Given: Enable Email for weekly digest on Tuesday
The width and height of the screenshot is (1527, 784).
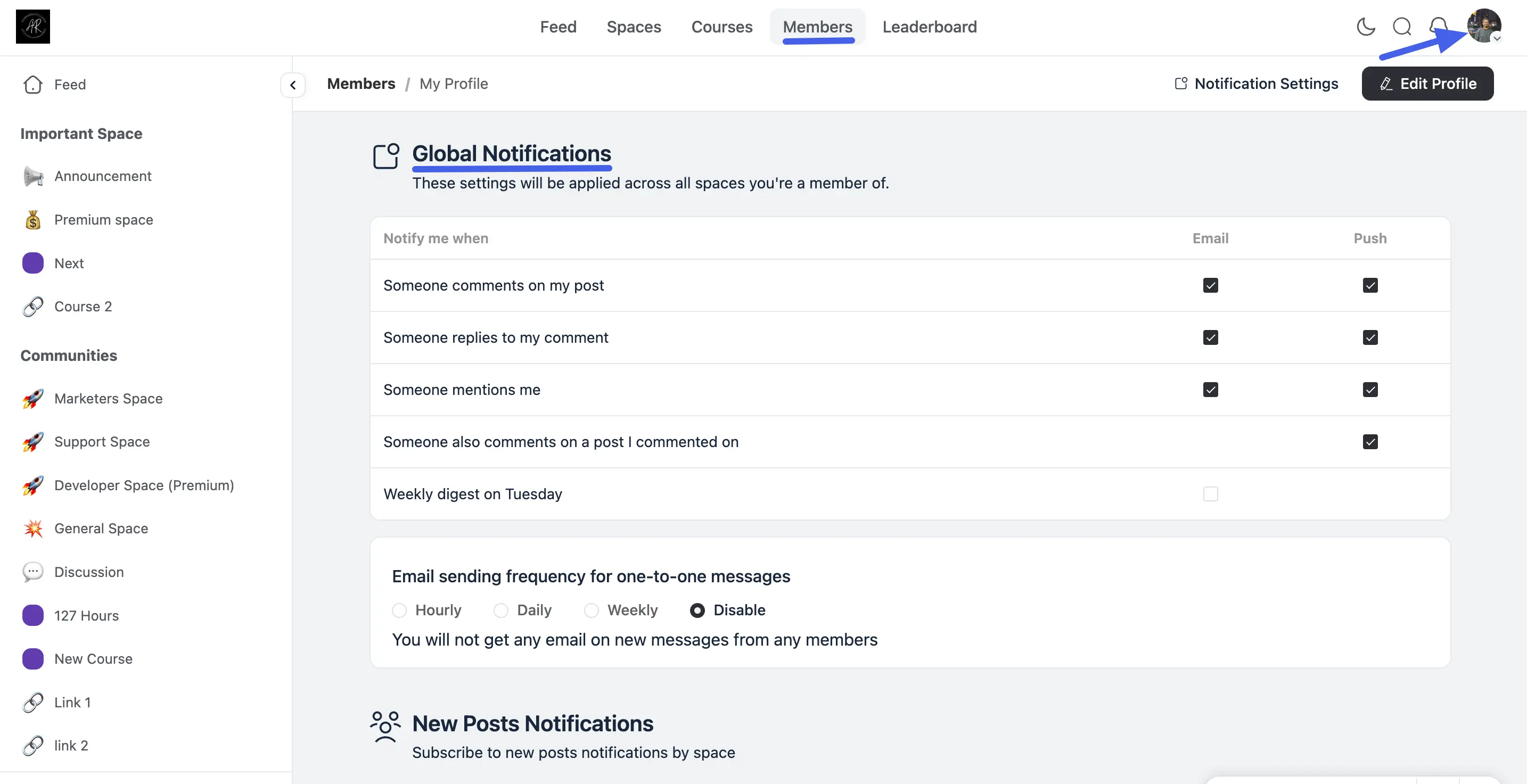Looking at the screenshot, I should [1210, 493].
